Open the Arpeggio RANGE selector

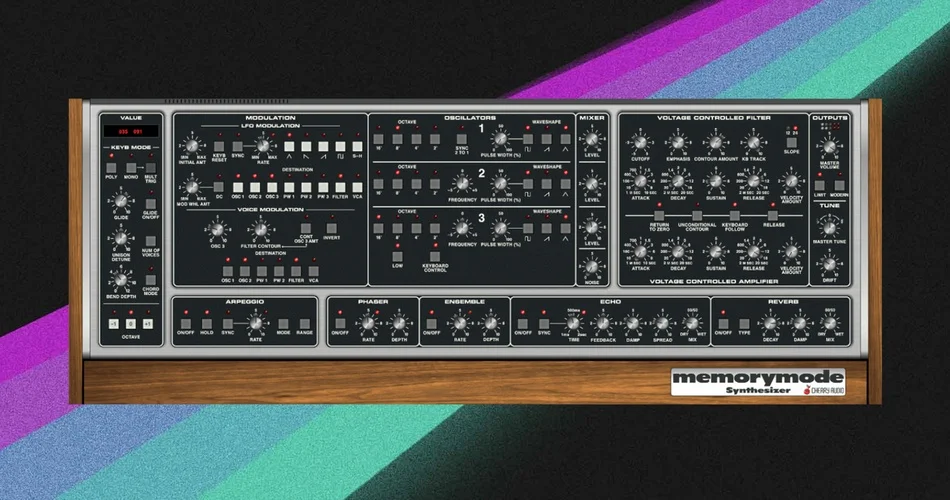[304, 324]
